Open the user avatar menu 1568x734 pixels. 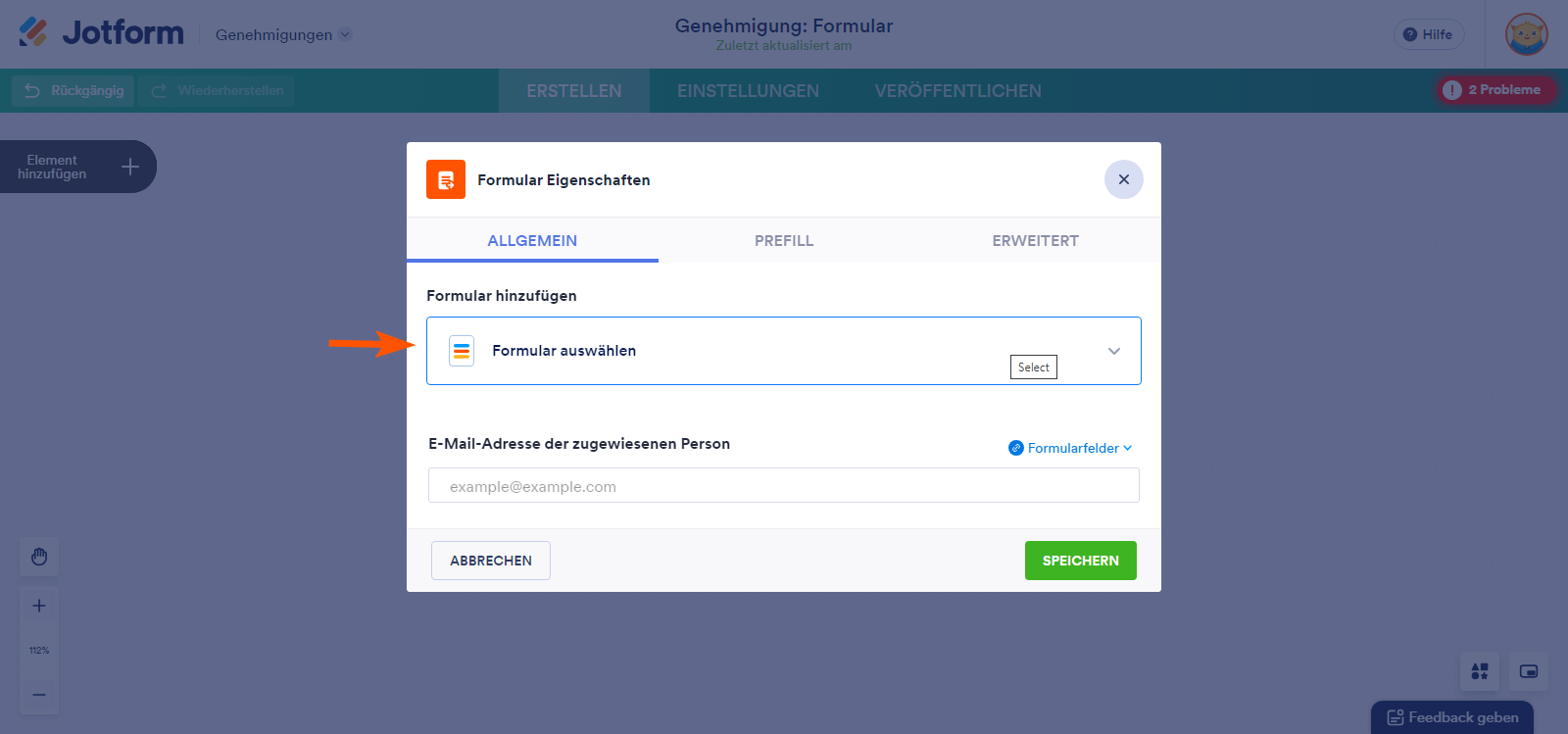click(x=1526, y=34)
